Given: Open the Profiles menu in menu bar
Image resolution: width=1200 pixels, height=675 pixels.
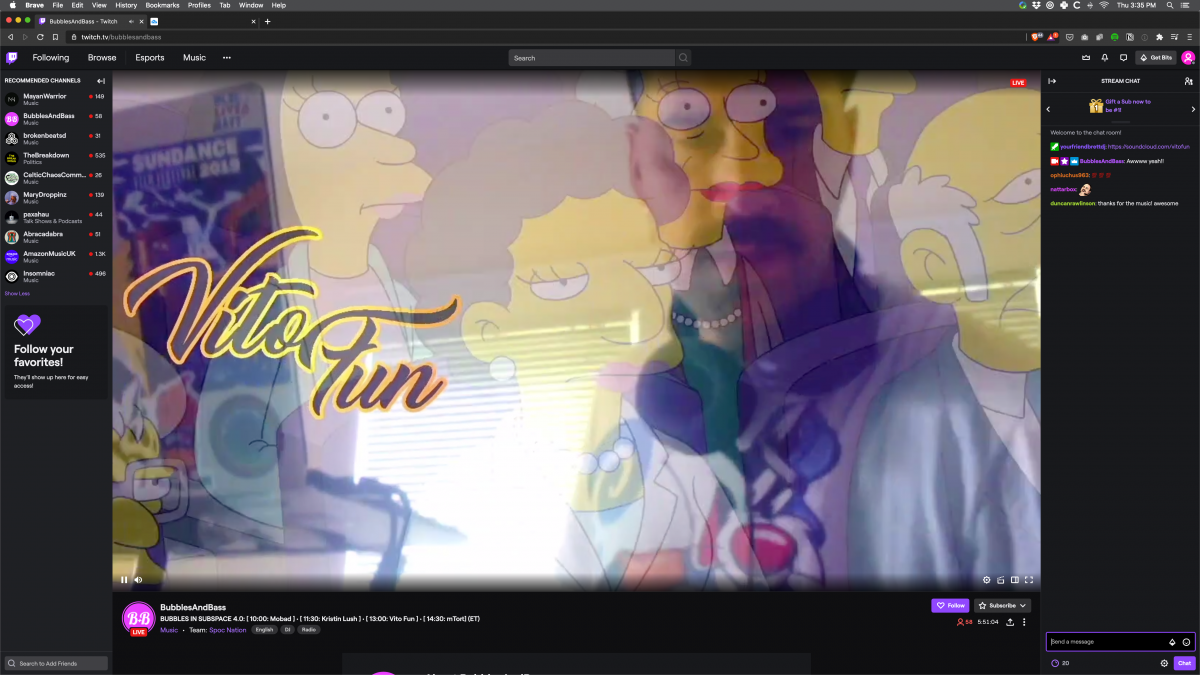Looking at the screenshot, I should point(199,5).
